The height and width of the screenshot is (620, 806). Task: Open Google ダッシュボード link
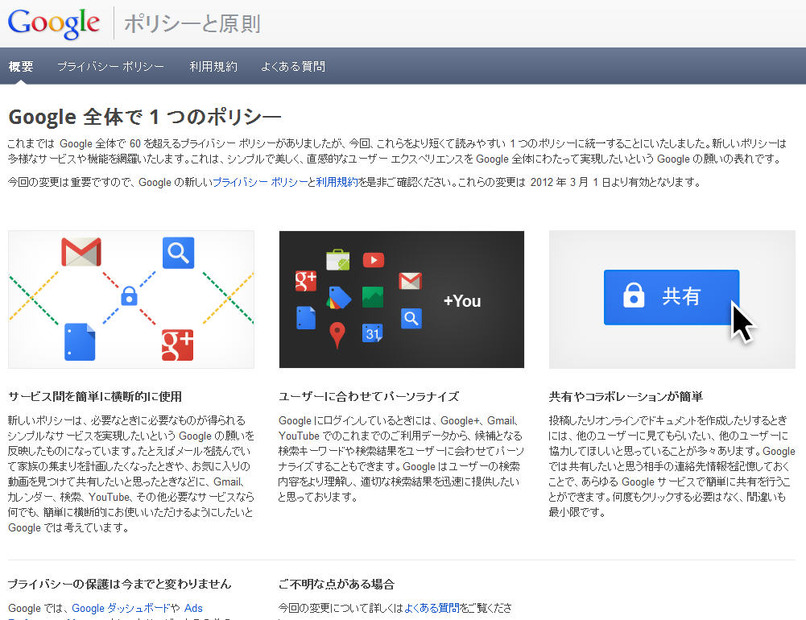coord(121,608)
